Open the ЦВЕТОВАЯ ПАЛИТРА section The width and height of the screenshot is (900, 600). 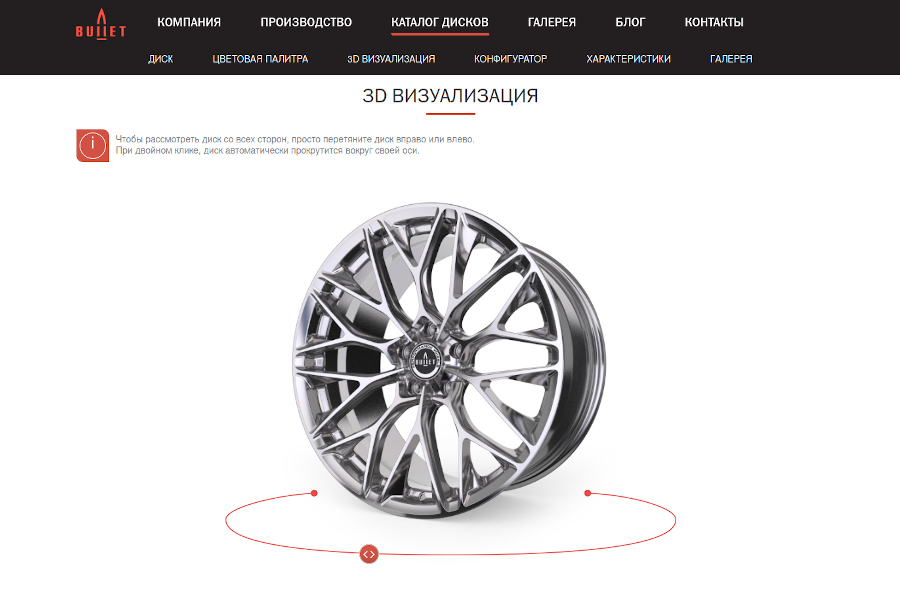click(260, 59)
